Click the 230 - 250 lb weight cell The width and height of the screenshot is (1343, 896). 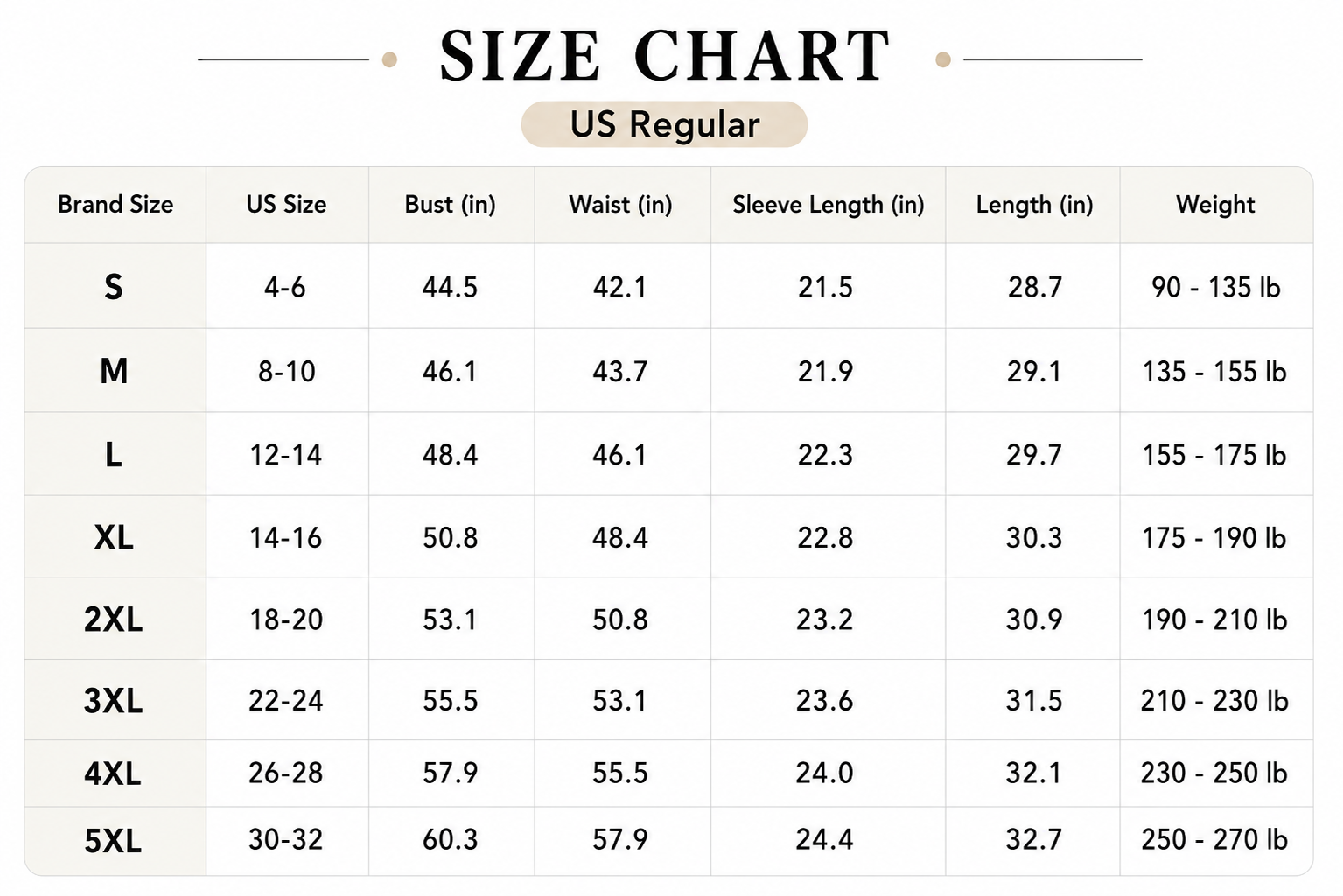click(x=1214, y=773)
